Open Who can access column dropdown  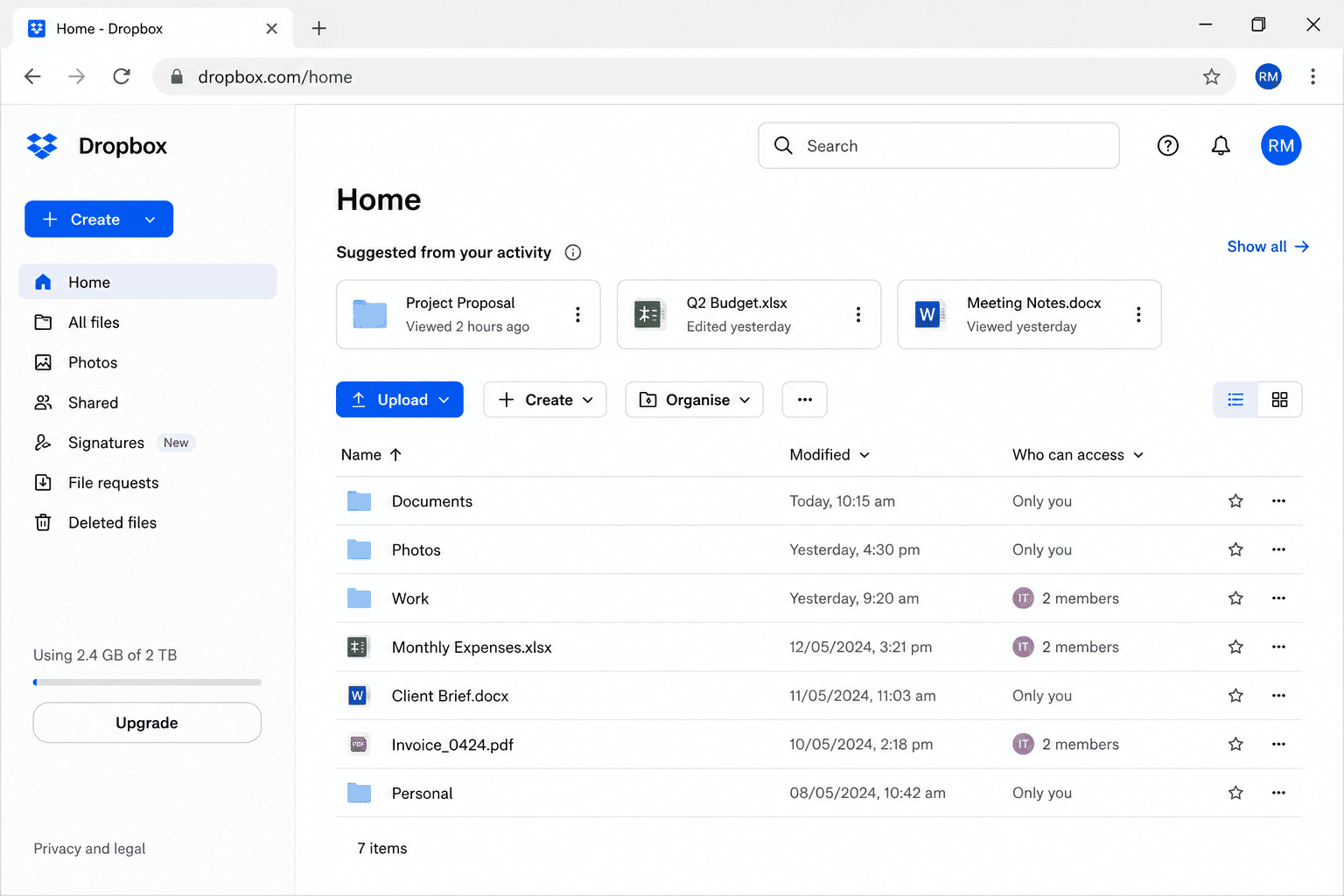point(1078,455)
